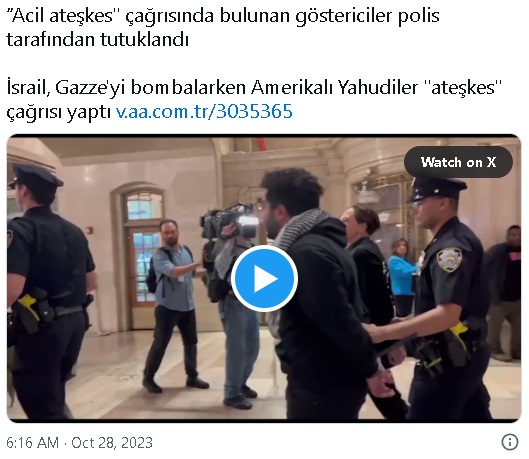
Task: Click the white triangle inside the play circle
Action: (x=266, y=279)
